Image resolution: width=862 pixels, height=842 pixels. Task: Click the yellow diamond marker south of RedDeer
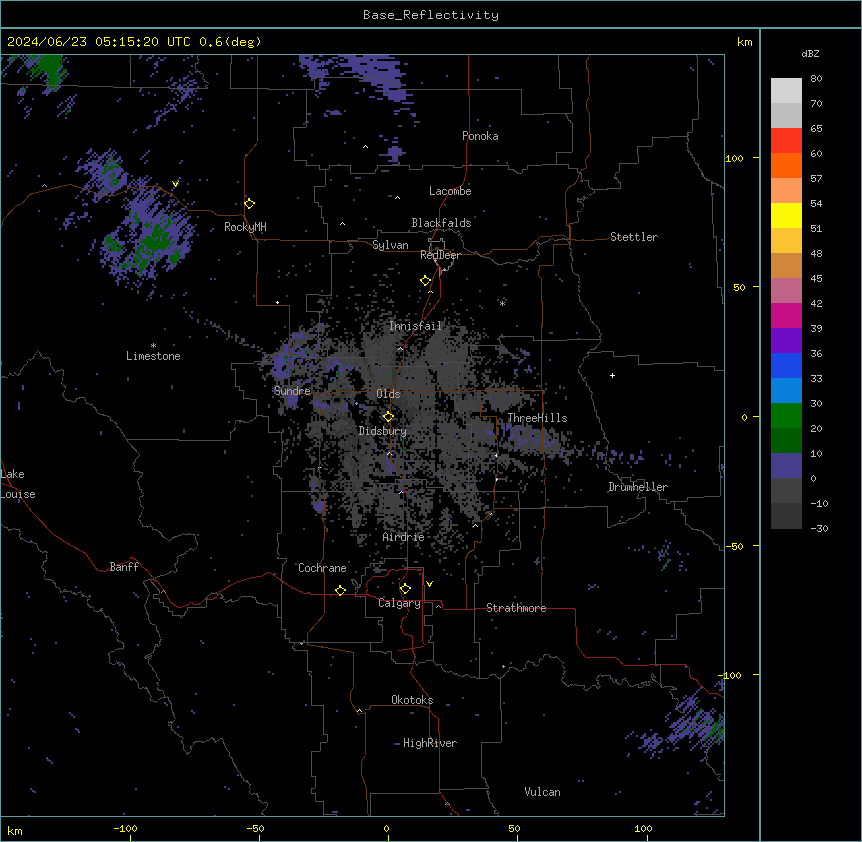point(425,281)
